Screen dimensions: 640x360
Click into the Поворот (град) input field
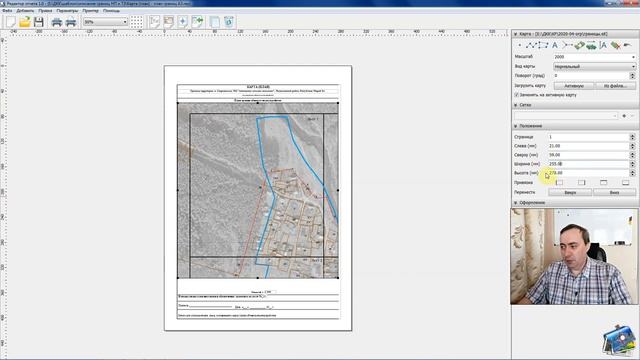[x=591, y=76]
